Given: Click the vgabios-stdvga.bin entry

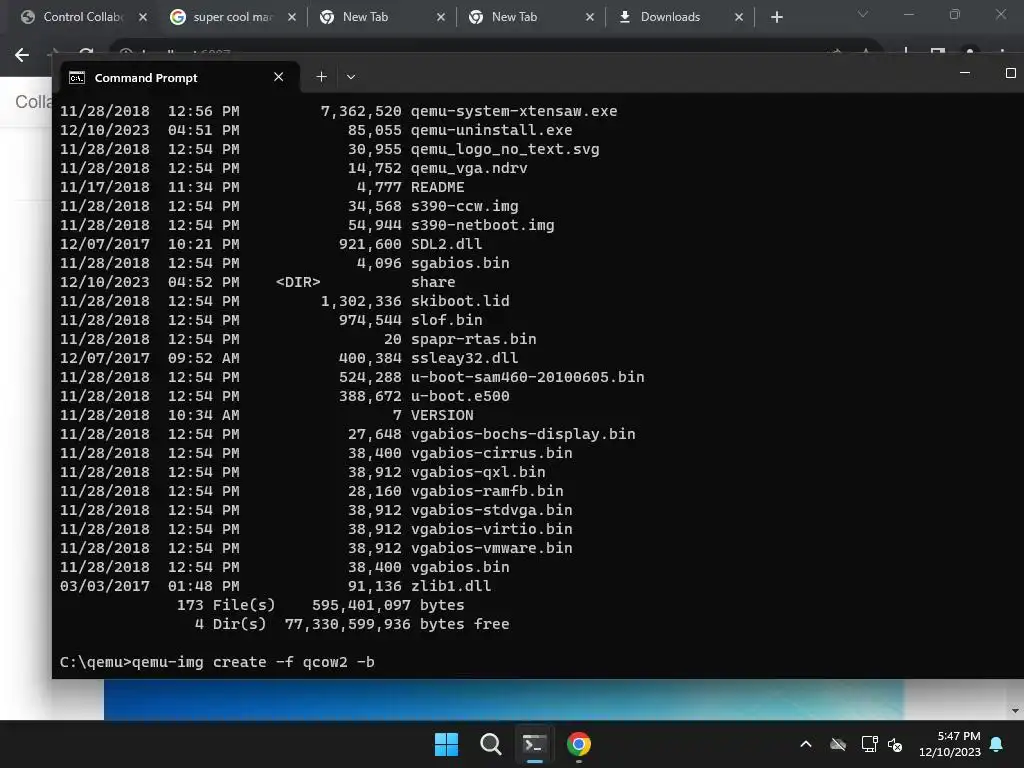Looking at the screenshot, I should [x=492, y=509].
